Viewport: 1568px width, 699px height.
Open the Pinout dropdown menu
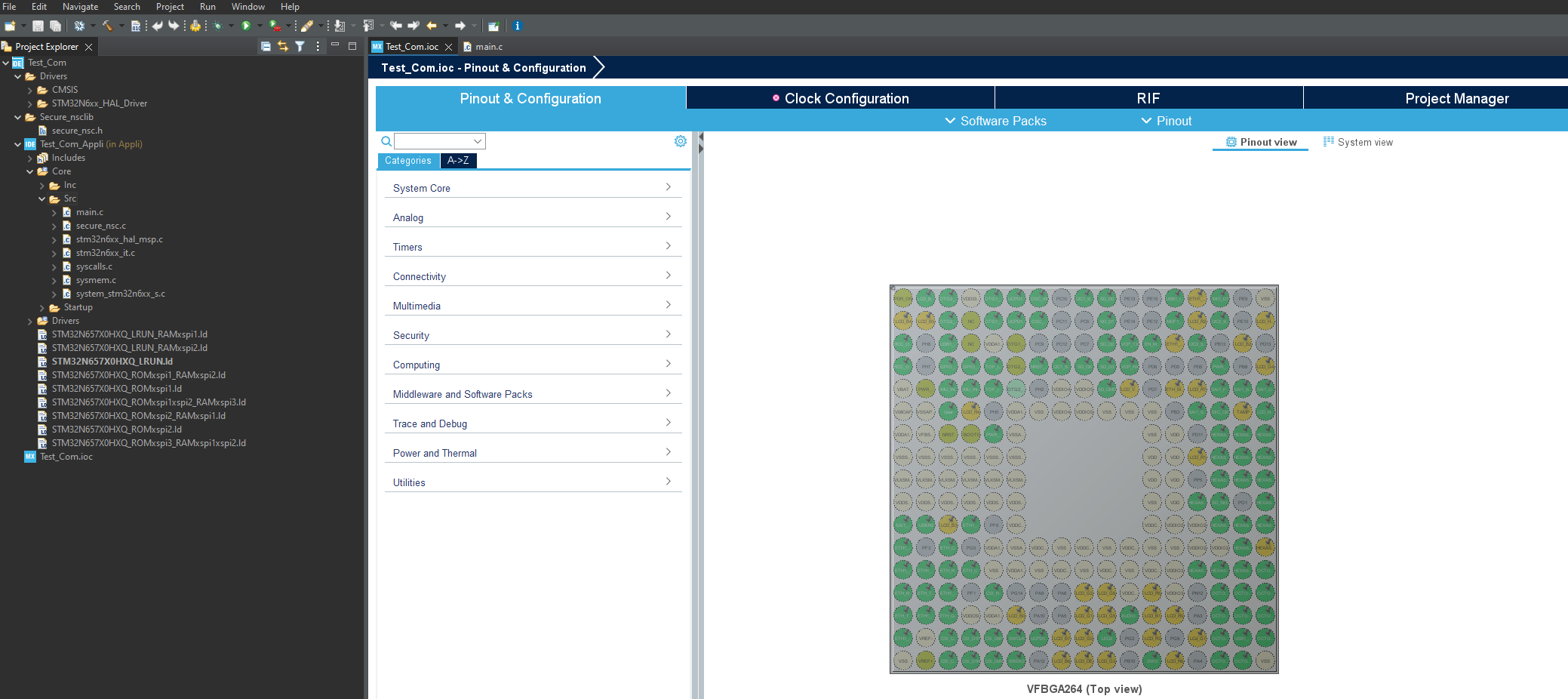click(1166, 121)
